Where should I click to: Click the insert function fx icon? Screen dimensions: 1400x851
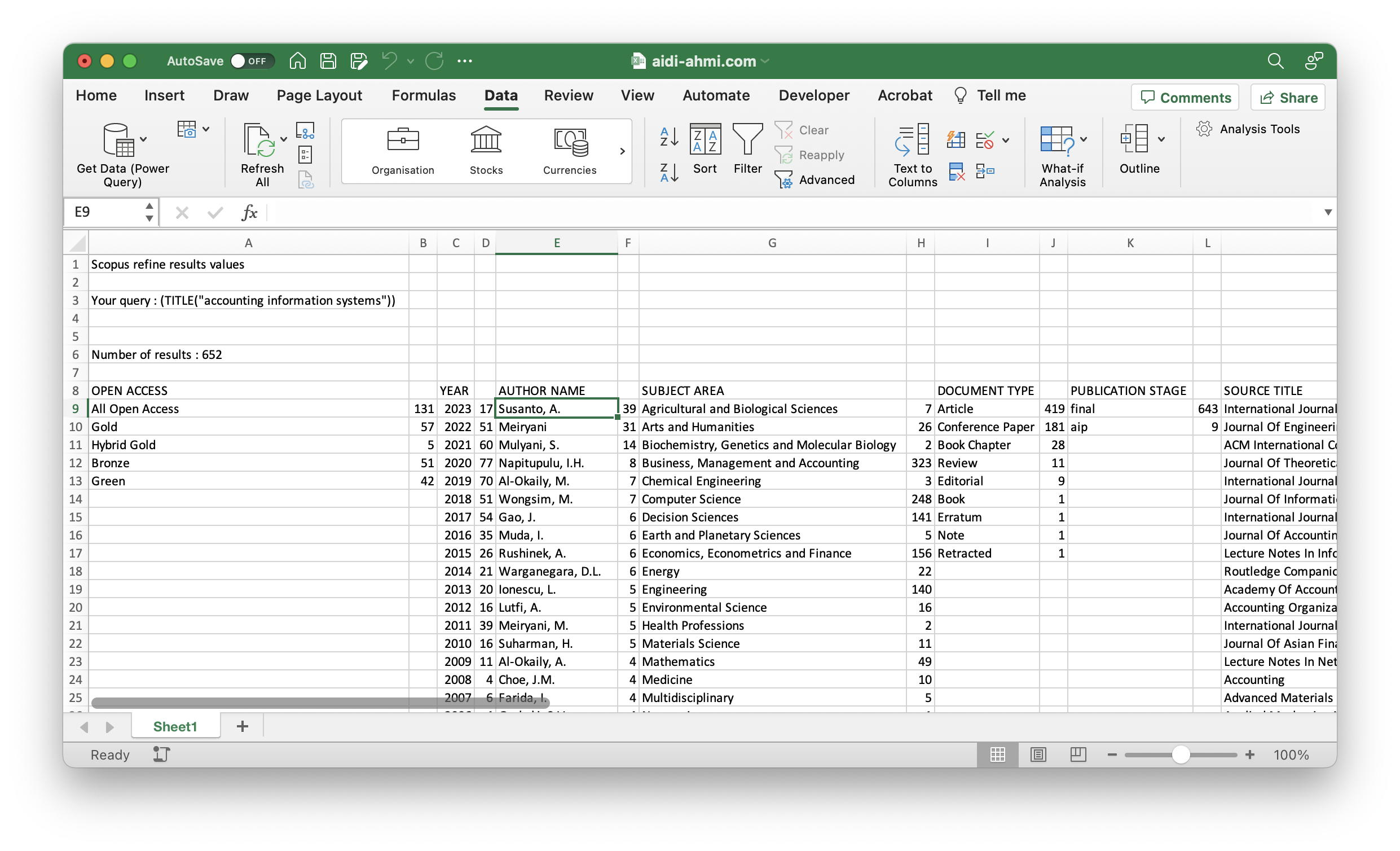[x=249, y=213]
